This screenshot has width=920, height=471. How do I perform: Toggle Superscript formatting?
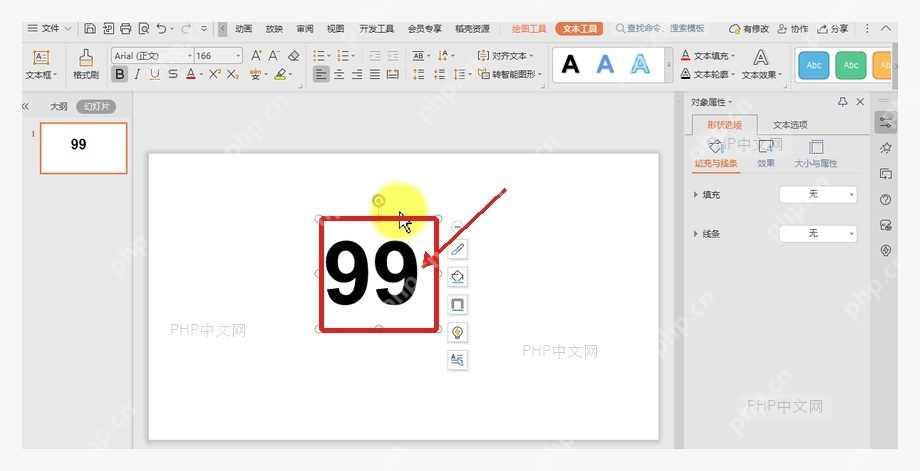[214, 74]
